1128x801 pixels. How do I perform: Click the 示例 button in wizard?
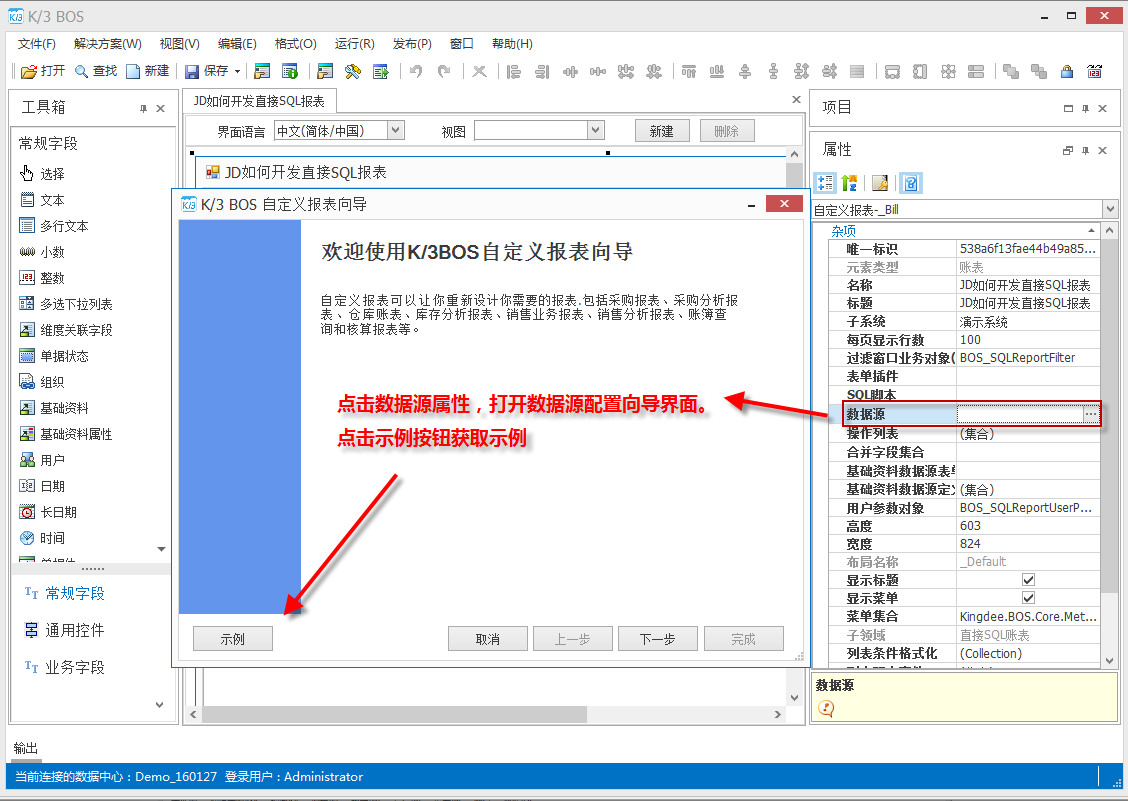[232, 638]
